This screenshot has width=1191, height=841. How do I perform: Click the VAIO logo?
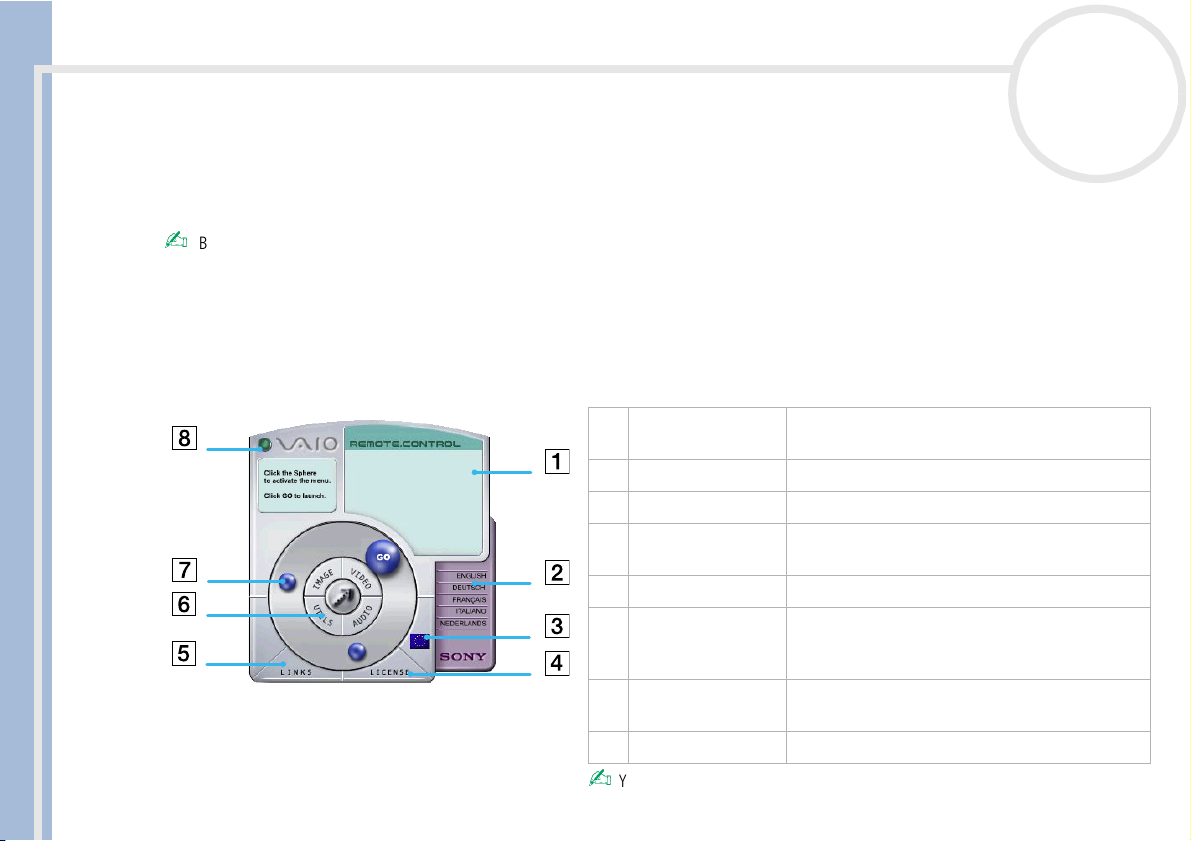pos(307,444)
